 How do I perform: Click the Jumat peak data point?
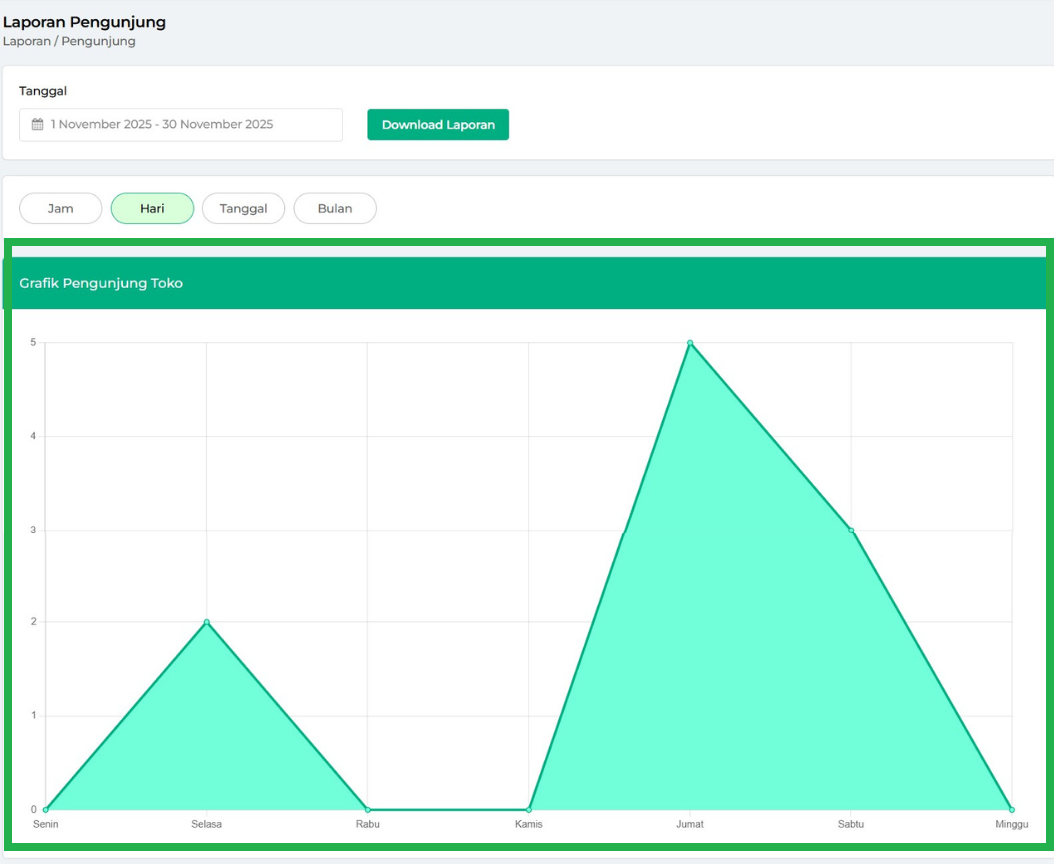coord(690,343)
